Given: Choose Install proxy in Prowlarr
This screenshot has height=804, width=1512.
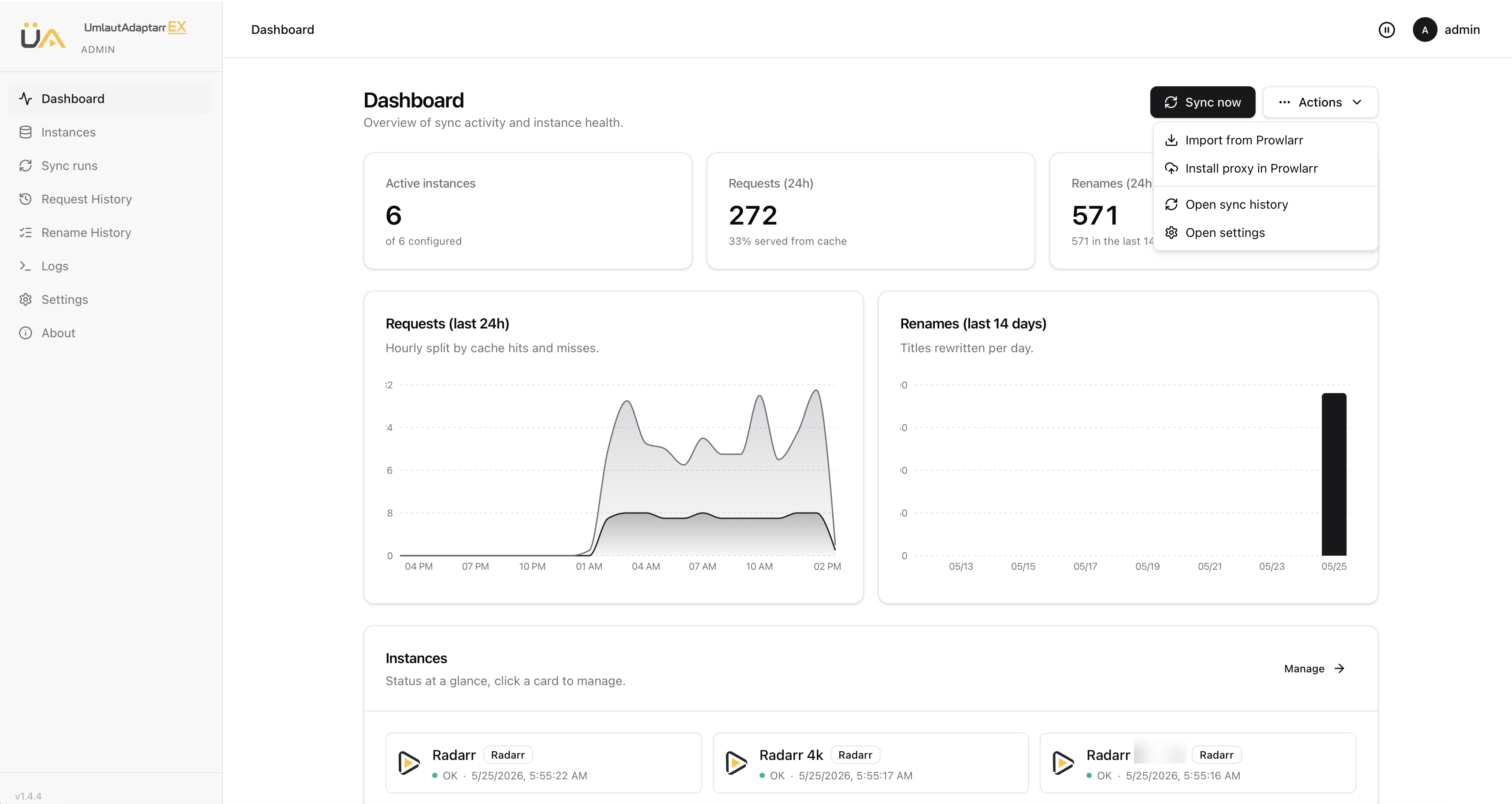Looking at the screenshot, I should [1265, 168].
